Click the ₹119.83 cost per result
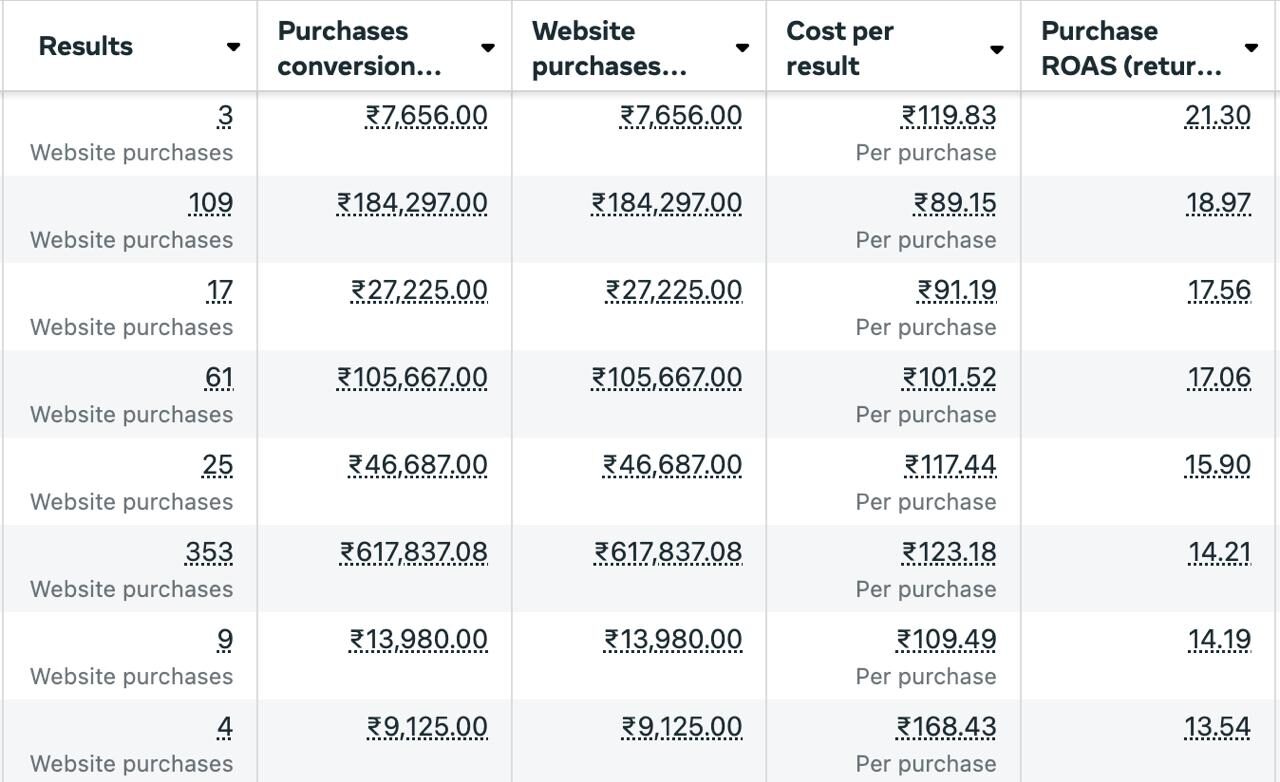This screenshot has height=782, width=1280. [x=948, y=116]
